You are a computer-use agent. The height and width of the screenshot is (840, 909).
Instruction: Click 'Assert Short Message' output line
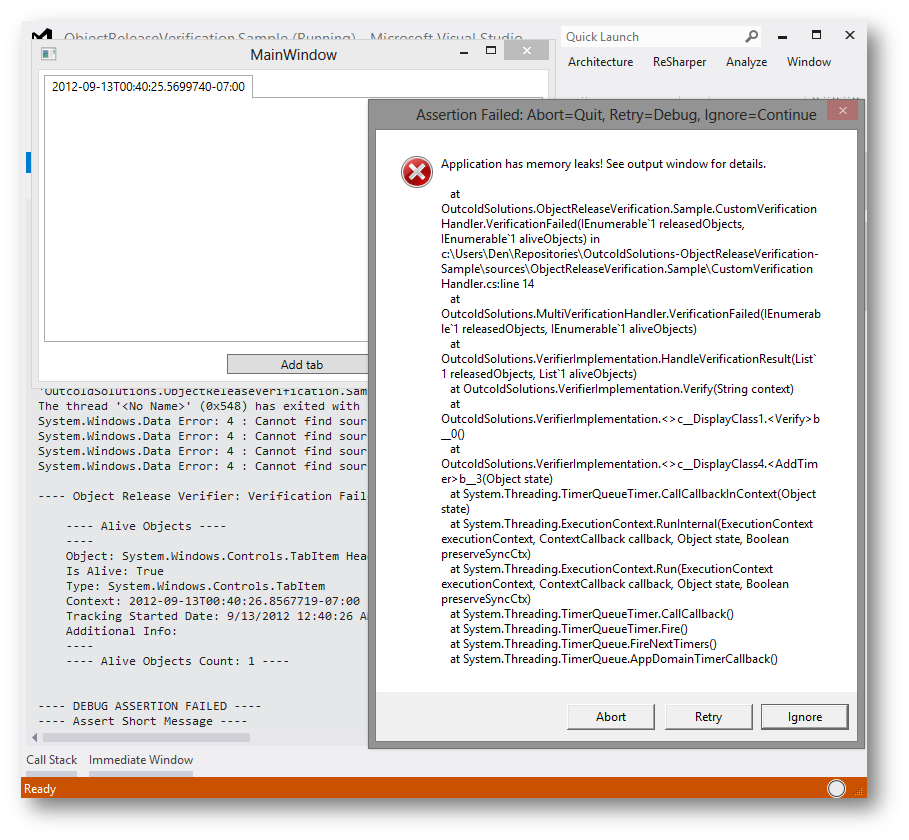[143, 721]
